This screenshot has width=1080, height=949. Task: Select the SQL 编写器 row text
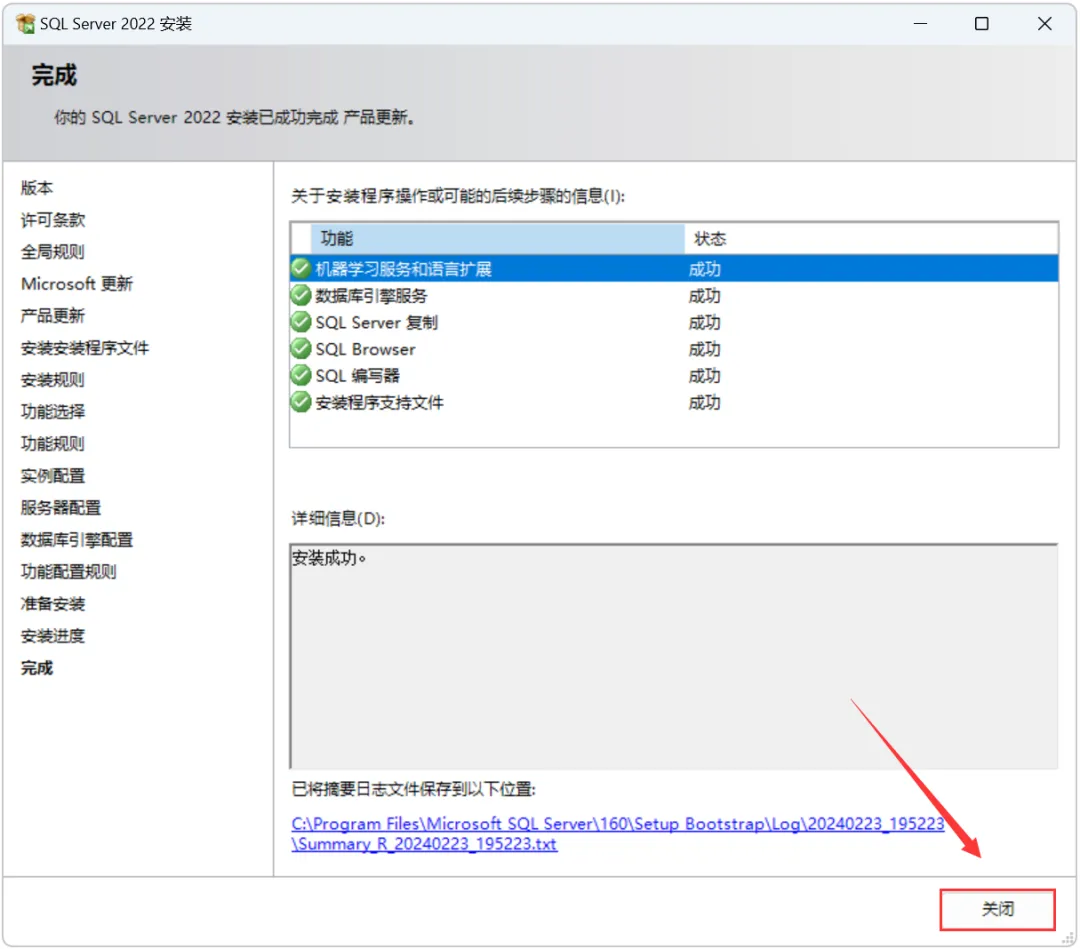[x=357, y=377]
